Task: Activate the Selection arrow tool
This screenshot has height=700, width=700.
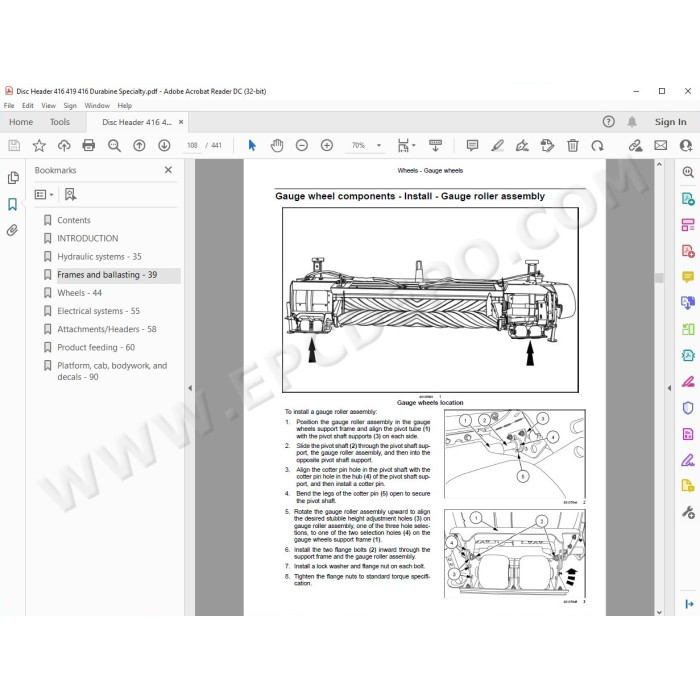Action: coord(252,145)
